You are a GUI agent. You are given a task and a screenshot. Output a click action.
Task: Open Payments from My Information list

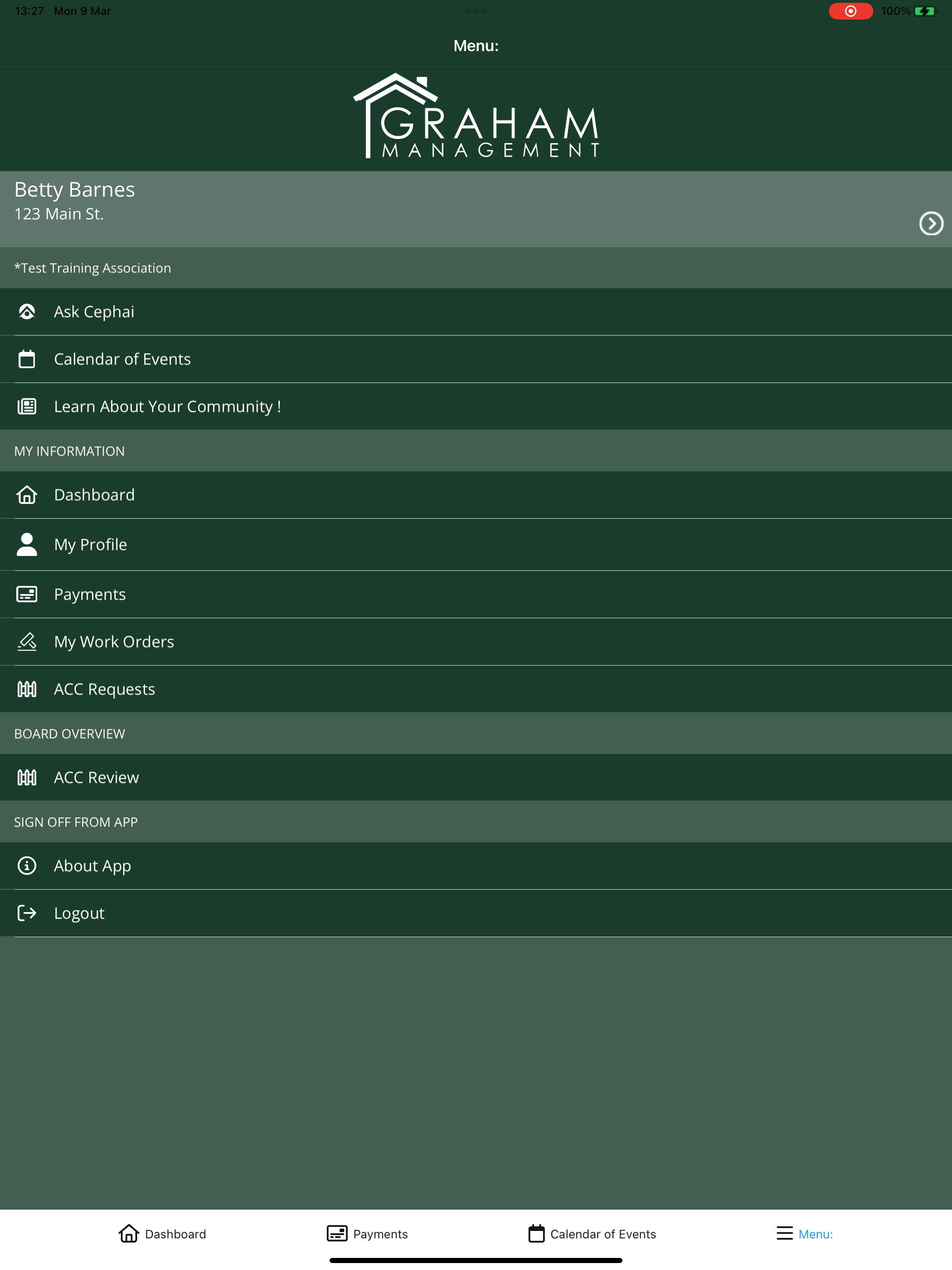point(476,594)
